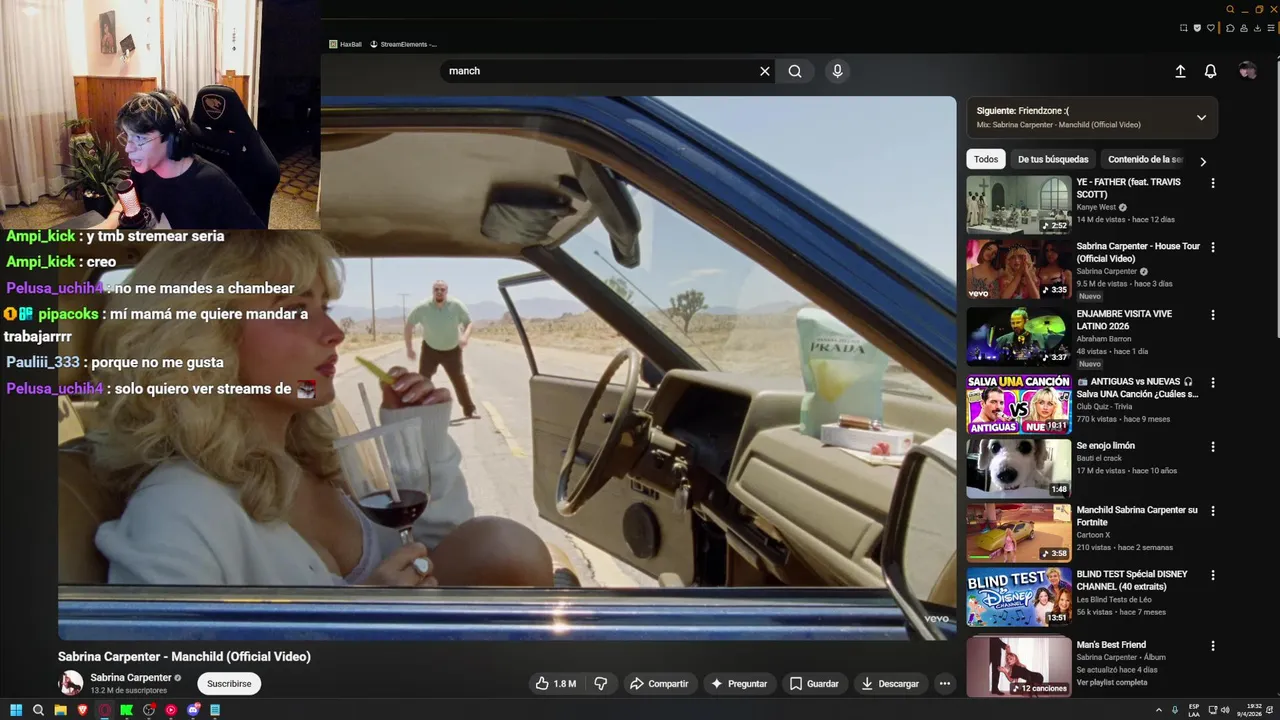1280x720 pixels.
Task: Open the browser ad-blocker shield icon
Action: (x=1198, y=28)
